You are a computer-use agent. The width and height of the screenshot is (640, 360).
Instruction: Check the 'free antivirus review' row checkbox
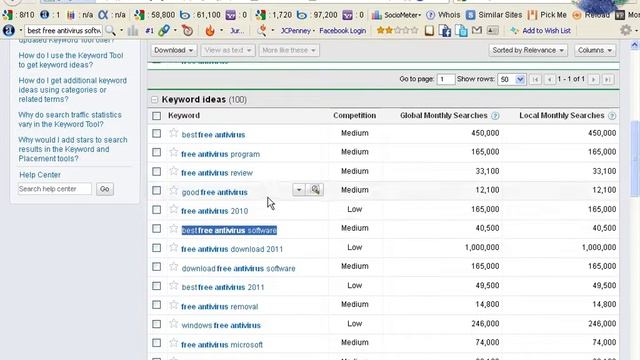[156, 171]
